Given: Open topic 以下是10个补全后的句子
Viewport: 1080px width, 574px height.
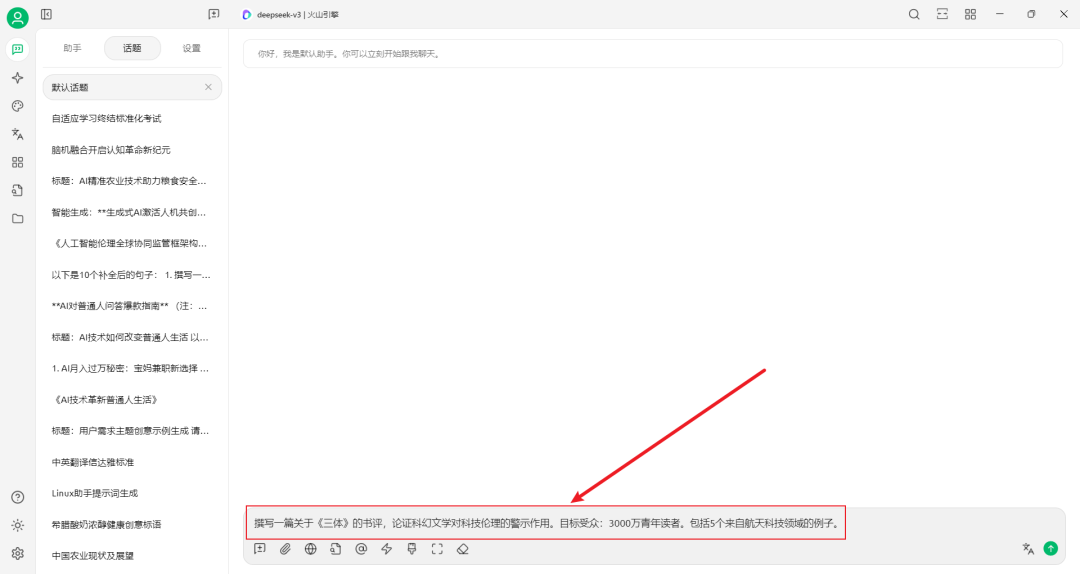Looking at the screenshot, I should [x=132, y=275].
